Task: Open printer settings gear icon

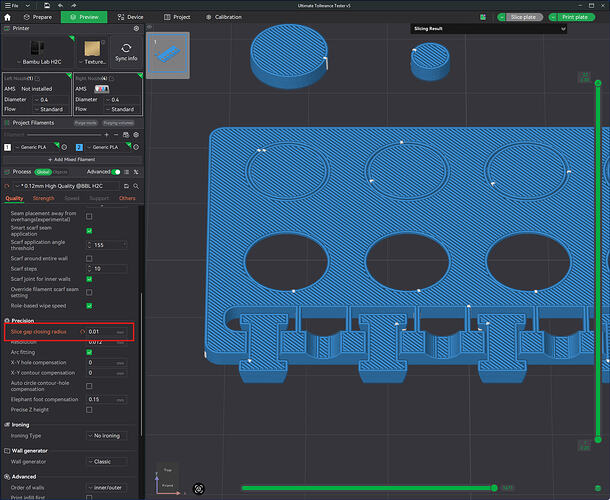Action: pyautogui.click(x=136, y=28)
